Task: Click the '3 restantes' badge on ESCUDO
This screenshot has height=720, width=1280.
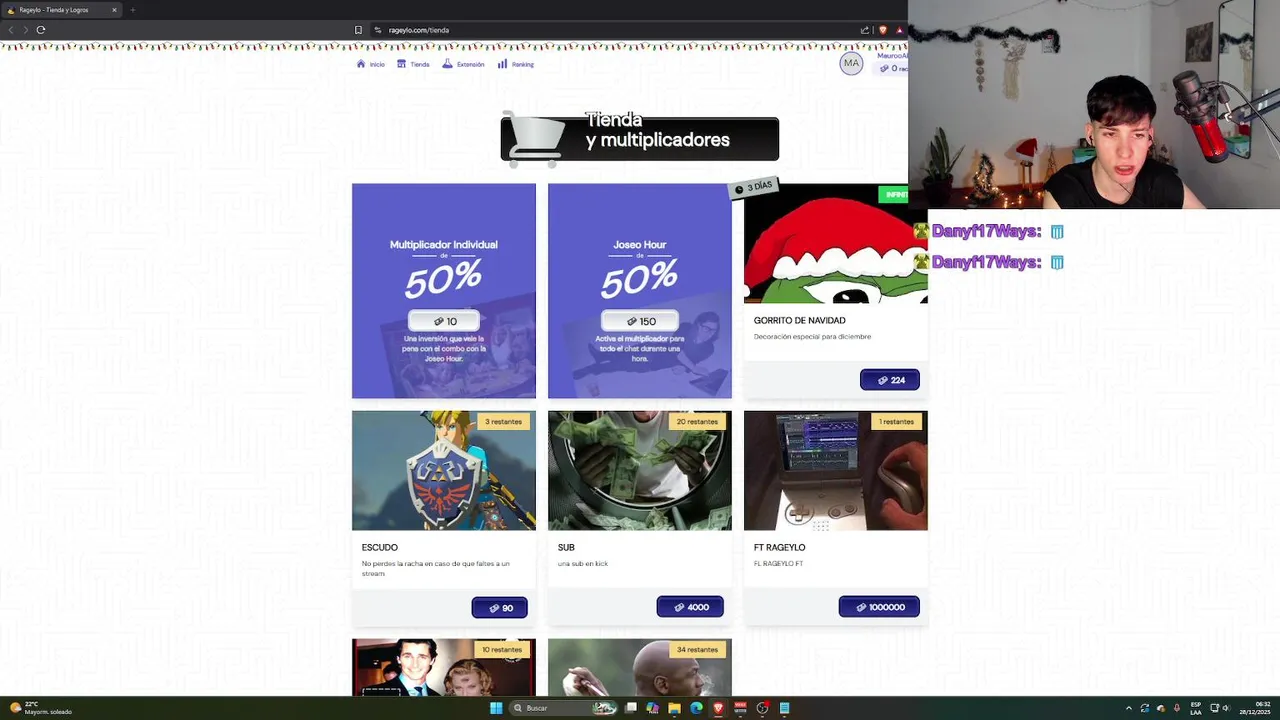Action: pyautogui.click(x=503, y=422)
